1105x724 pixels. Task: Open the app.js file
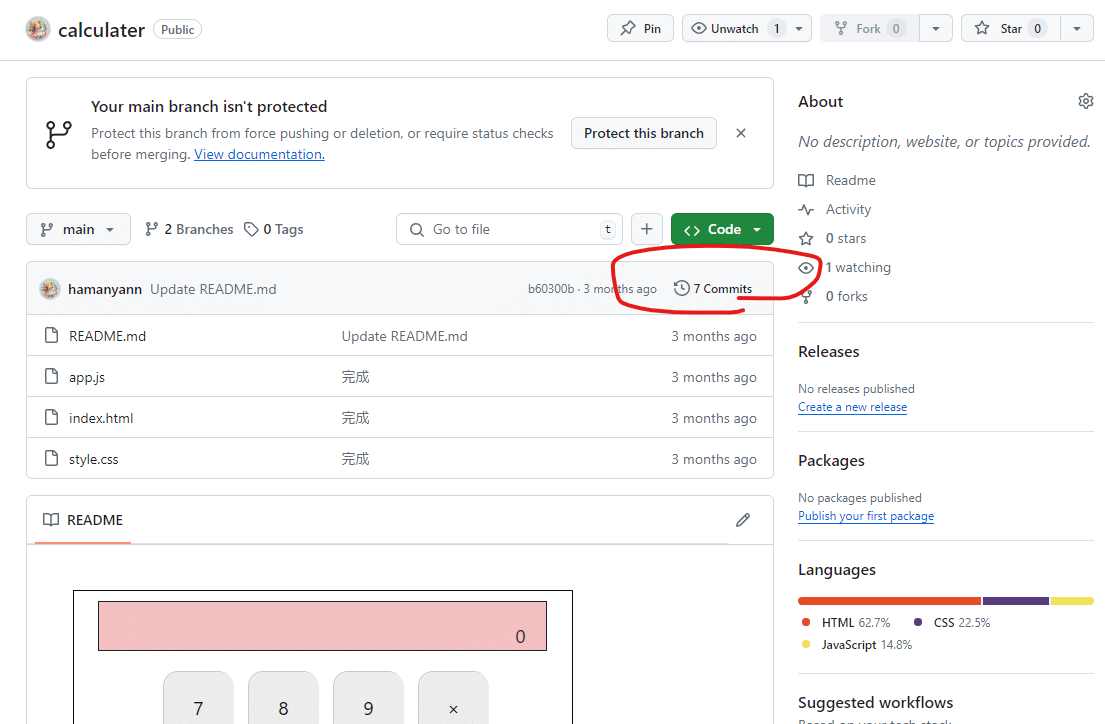pyautogui.click(x=87, y=377)
